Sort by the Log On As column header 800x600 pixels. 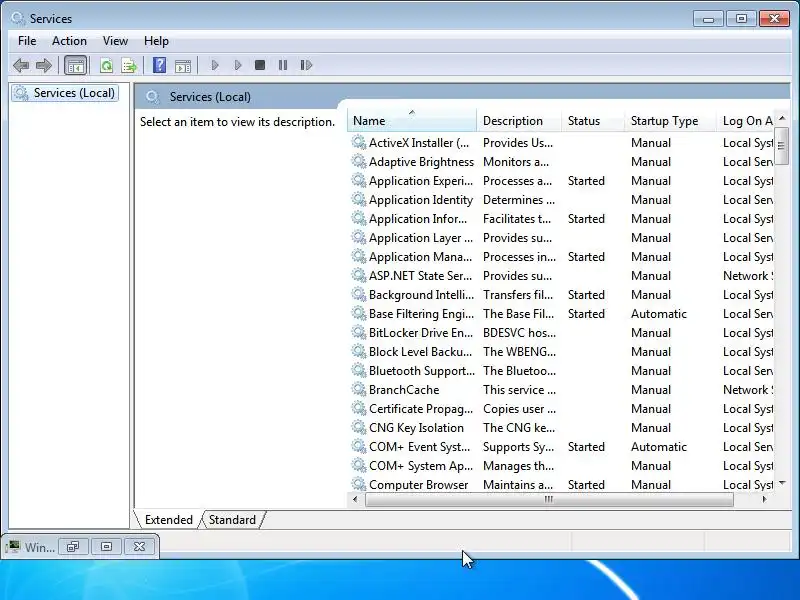(x=745, y=120)
